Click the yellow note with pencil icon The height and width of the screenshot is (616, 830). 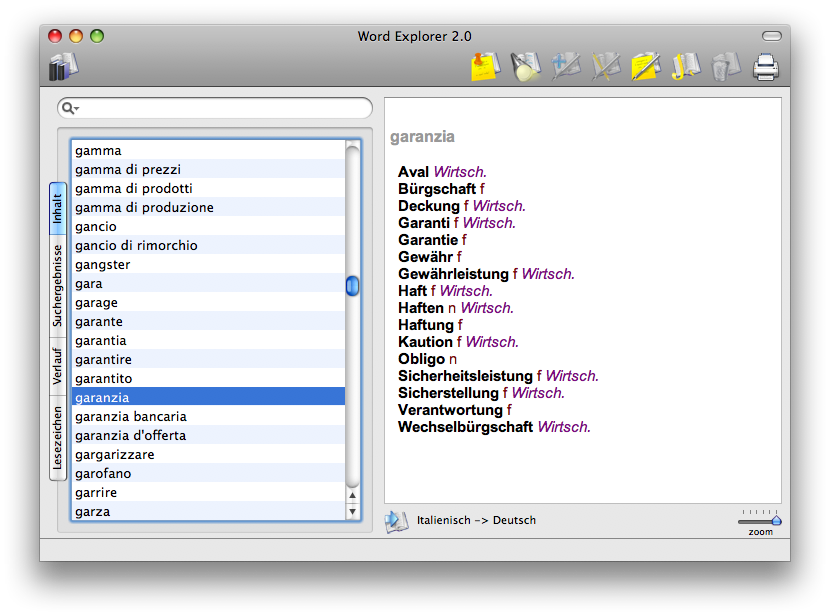646,67
